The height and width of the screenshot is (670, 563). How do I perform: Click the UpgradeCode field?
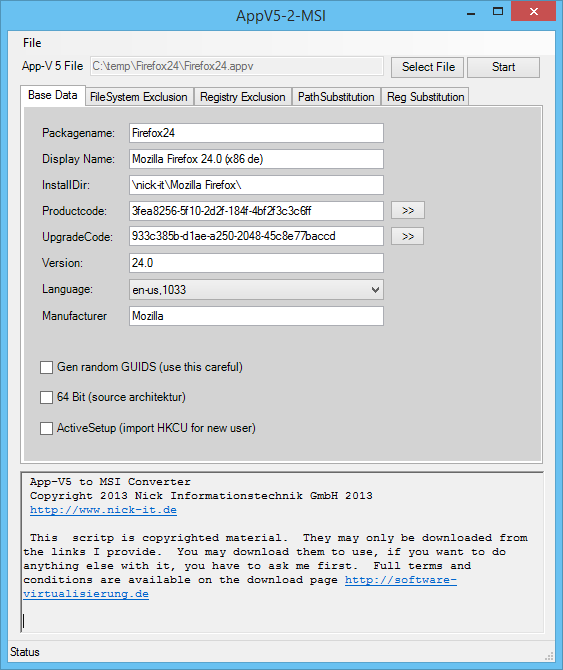tap(256, 236)
